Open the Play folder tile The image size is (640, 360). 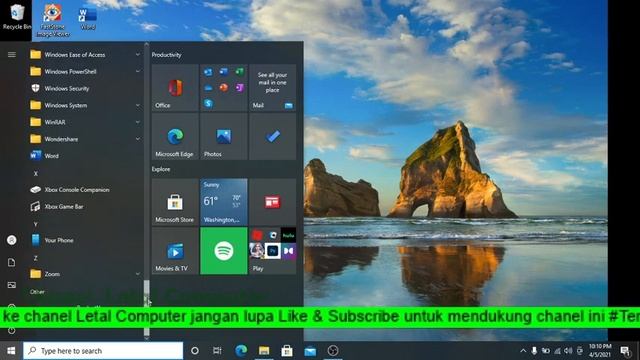(x=272, y=251)
